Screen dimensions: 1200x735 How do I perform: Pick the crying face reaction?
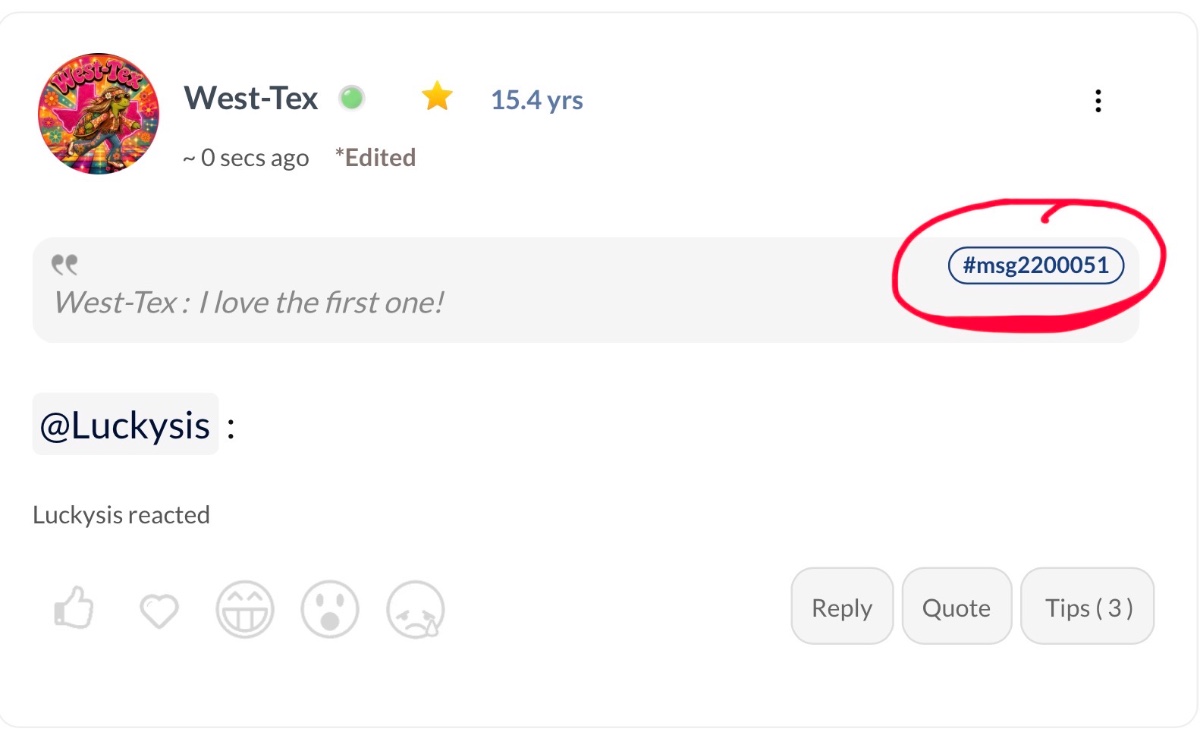416,609
